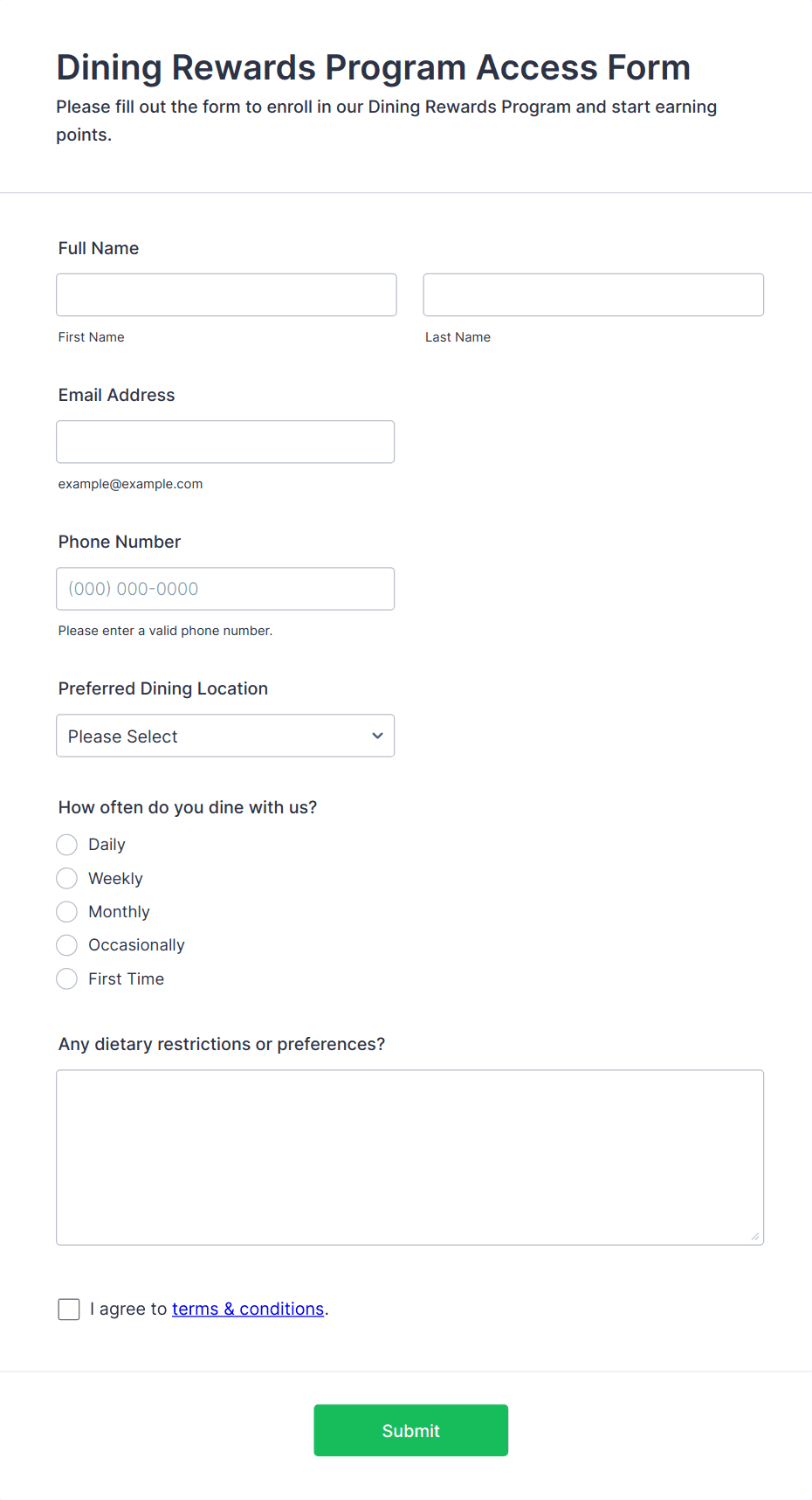Click the dietary restrictions text area
This screenshot has height=1500, width=812.
(410, 1158)
